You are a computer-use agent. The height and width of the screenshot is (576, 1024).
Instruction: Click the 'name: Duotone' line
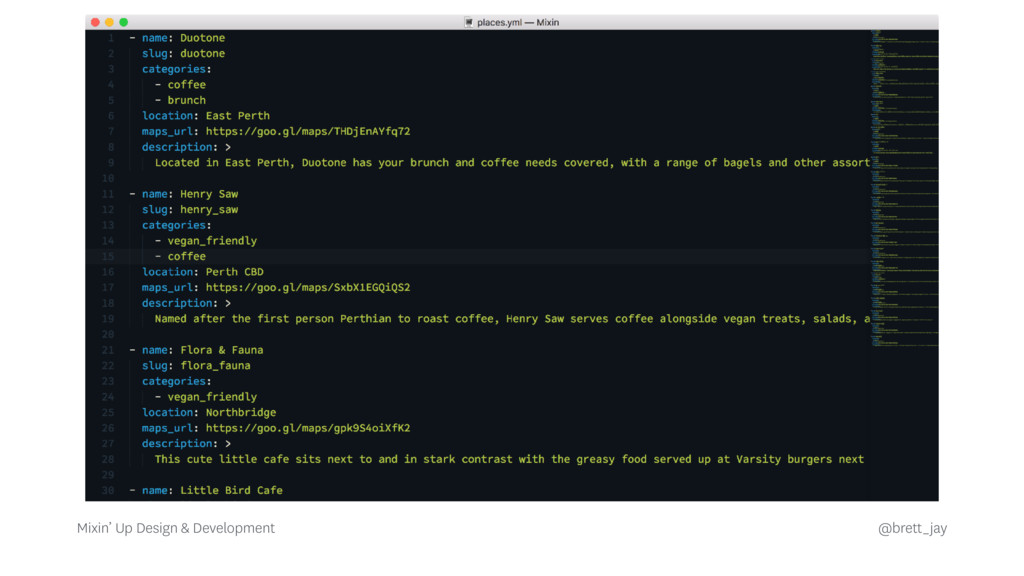177,38
